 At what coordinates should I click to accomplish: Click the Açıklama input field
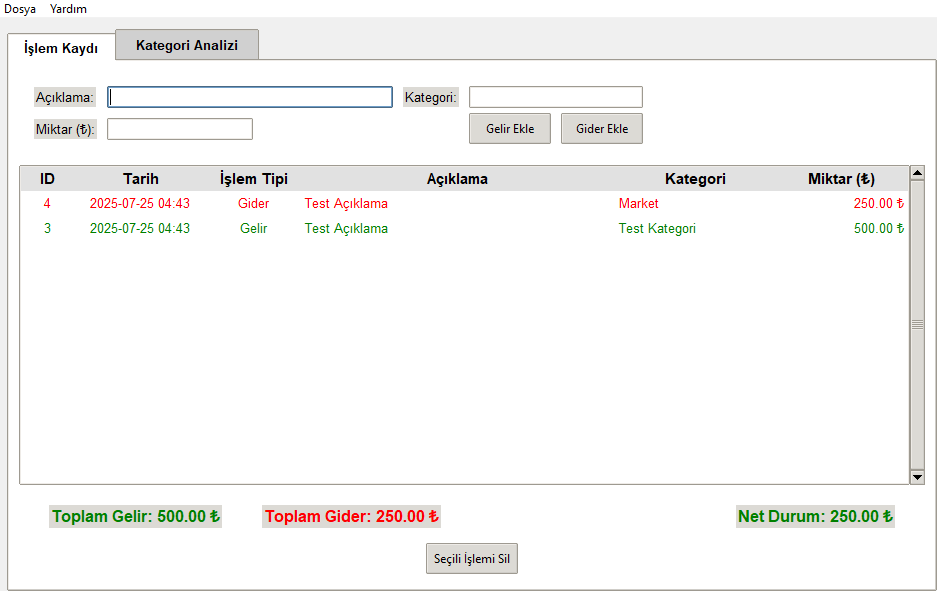click(250, 97)
